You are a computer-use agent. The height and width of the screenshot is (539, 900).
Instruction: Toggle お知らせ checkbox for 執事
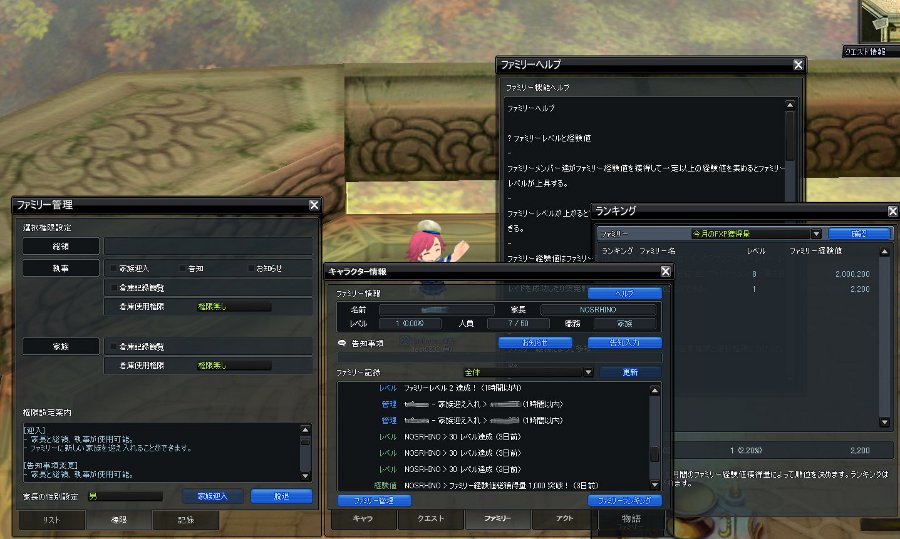click(251, 268)
